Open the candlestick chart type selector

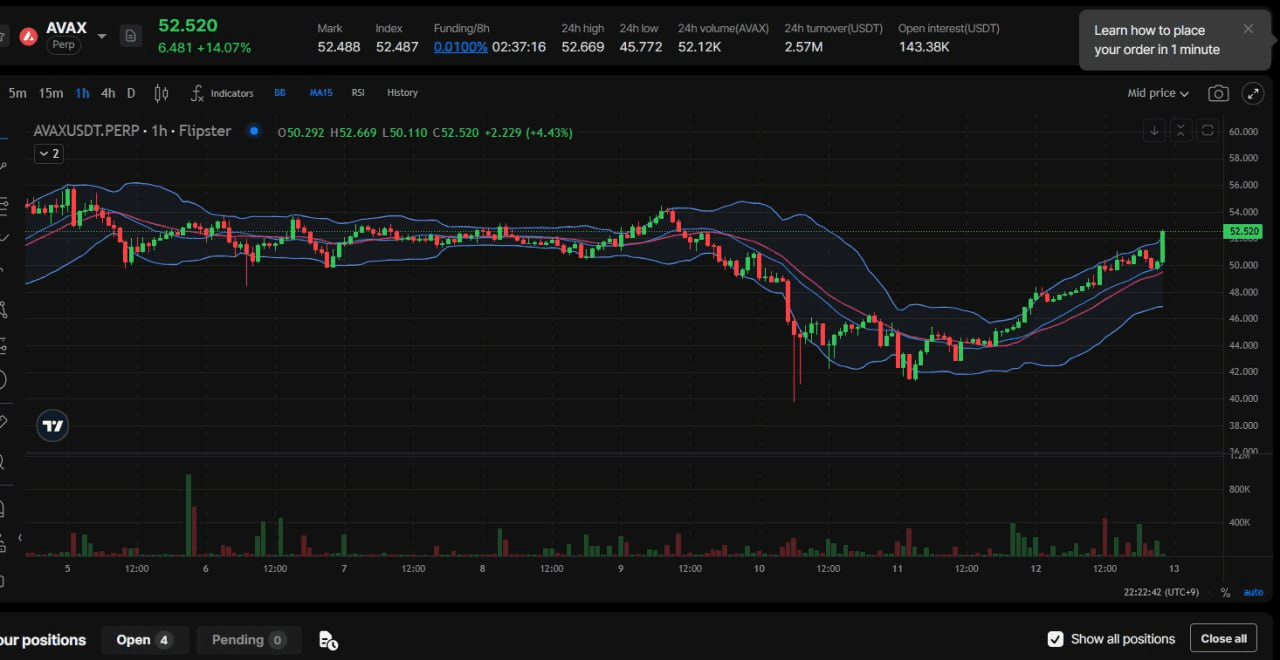point(161,93)
